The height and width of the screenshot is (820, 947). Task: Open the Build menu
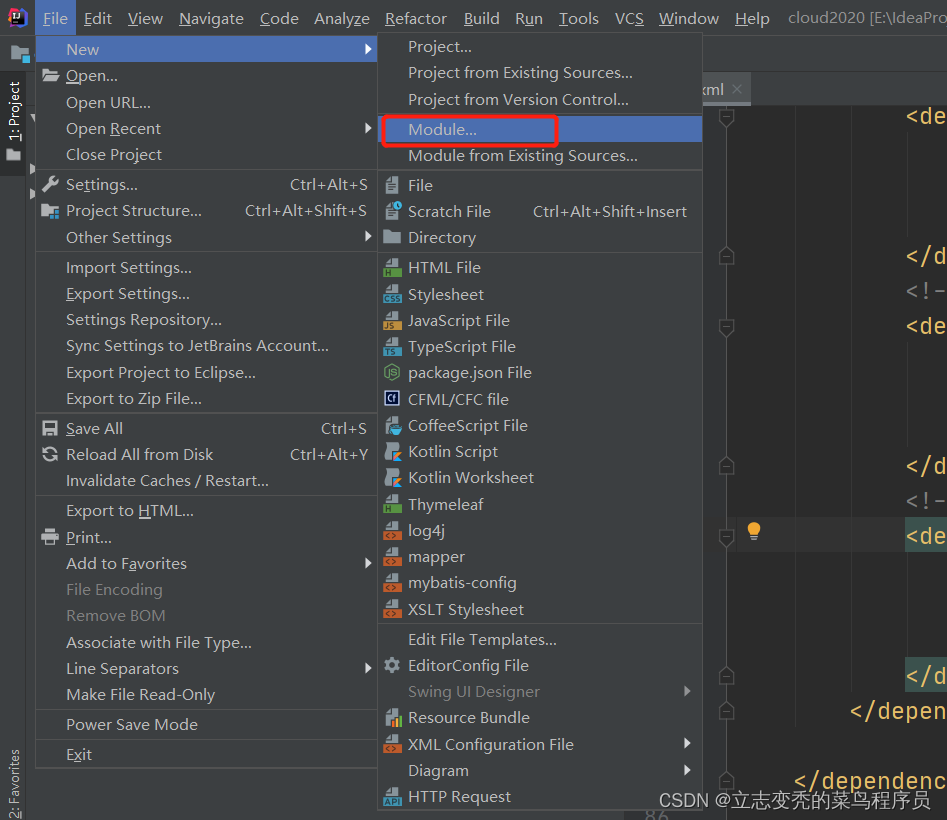pos(481,19)
